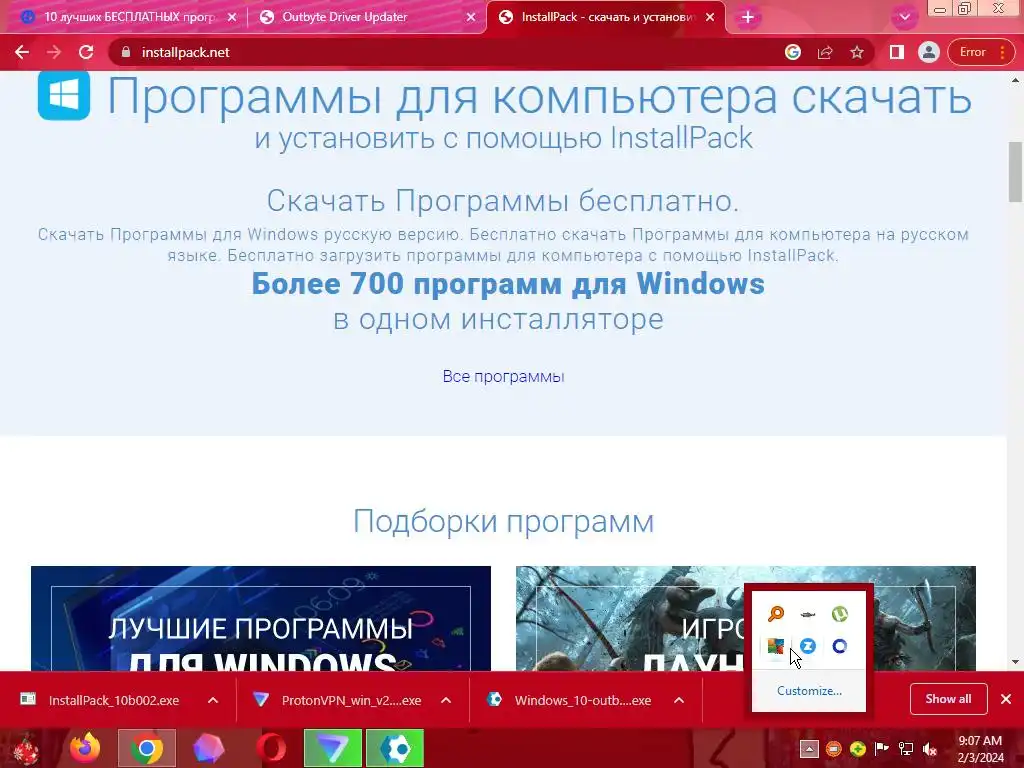Open Action Center flag icon
Screen dimensions: 1024x768
tap(882, 748)
